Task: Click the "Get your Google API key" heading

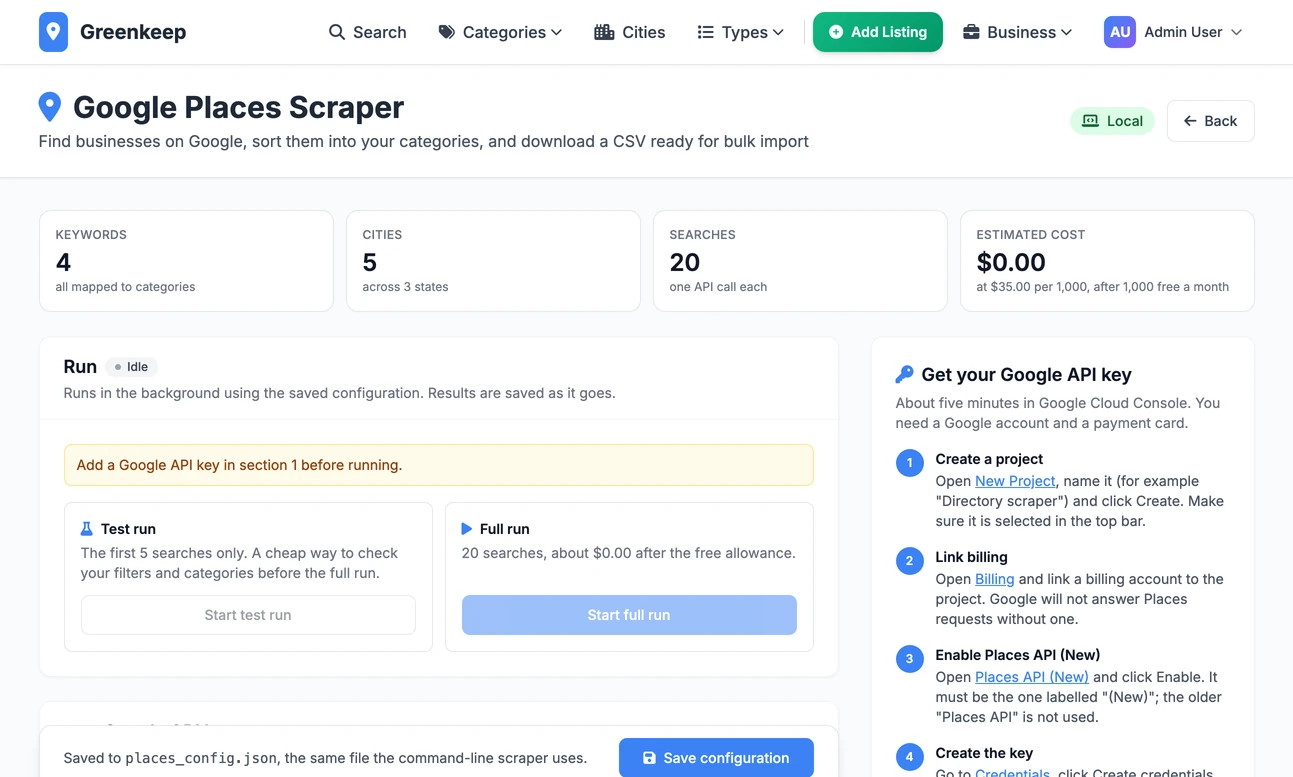Action: pyautogui.click(x=1026, y=375)
